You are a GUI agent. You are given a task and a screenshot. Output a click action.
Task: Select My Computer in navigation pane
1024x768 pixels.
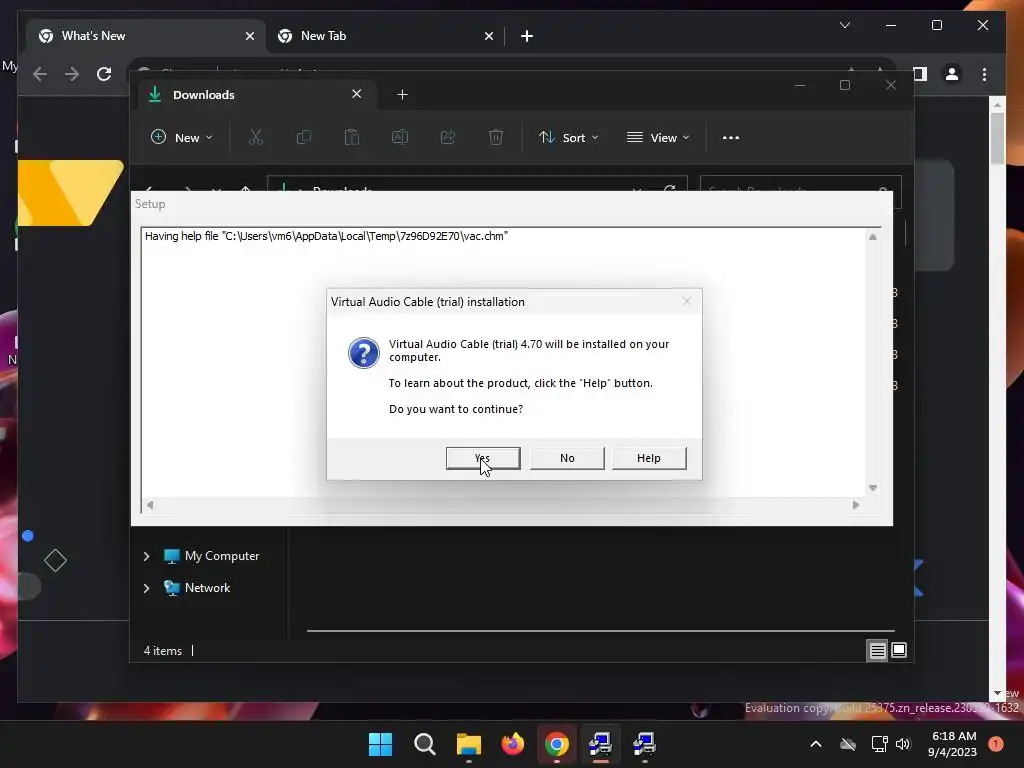click(x=212, y=556)
